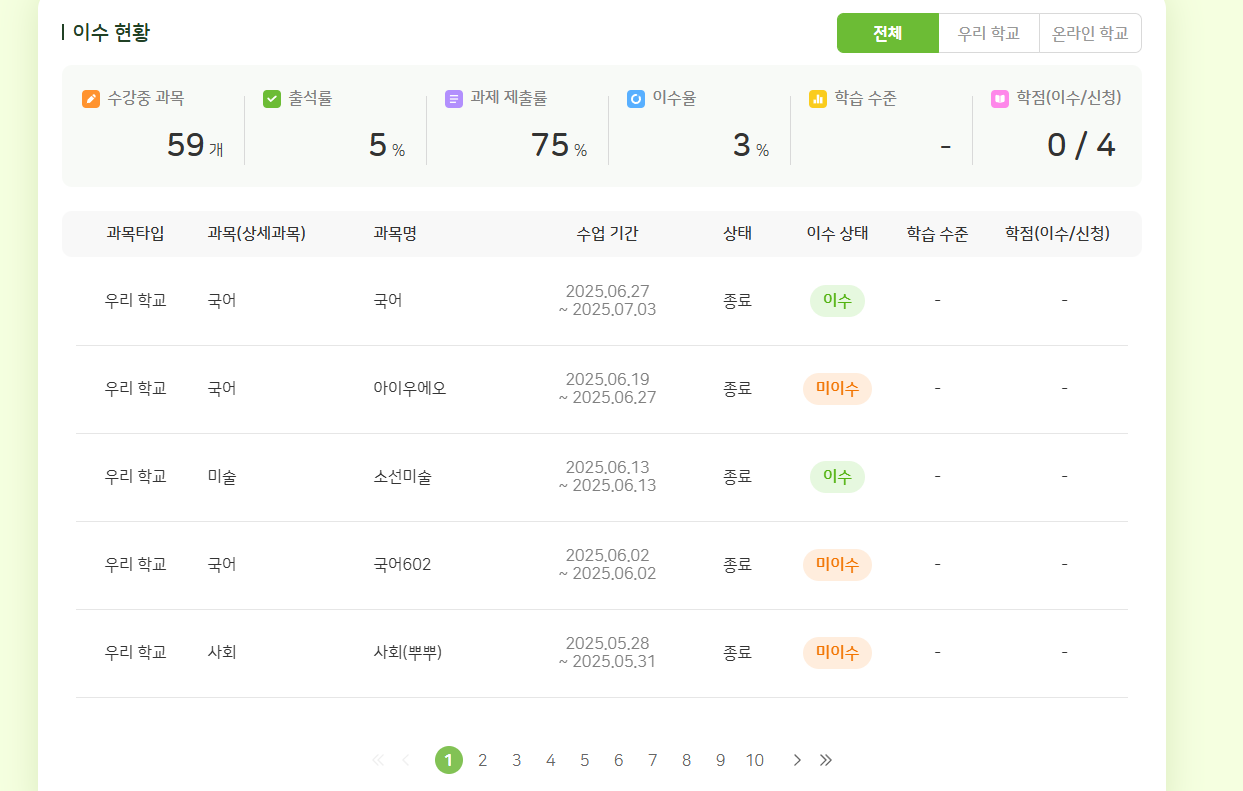The width and height of the screenshot is (1243, 791).
Task: Open page 2 of the course list
Action: point(482,760)
